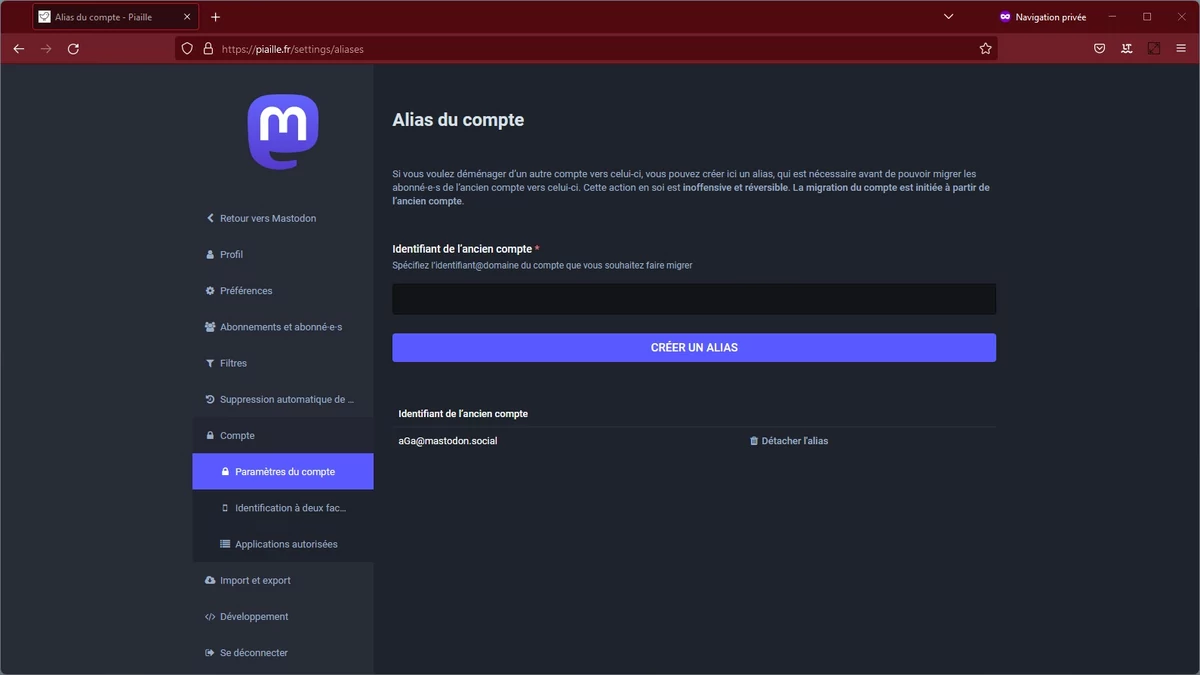Image resolution: width=1200 pixels, height=675 pixels.
Task: Open the Firefox hamburger menu
Action: click(1181, 48)
